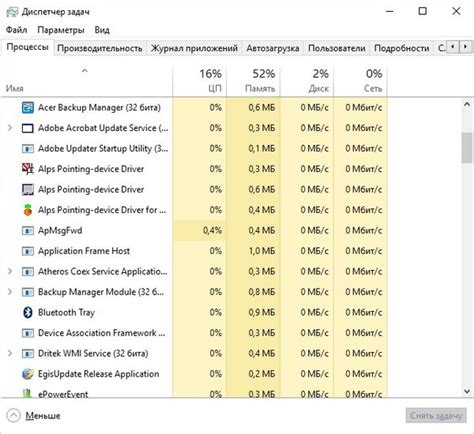Click the Bluetooth Tray icon
474x434 pixels.
(28, 312)
